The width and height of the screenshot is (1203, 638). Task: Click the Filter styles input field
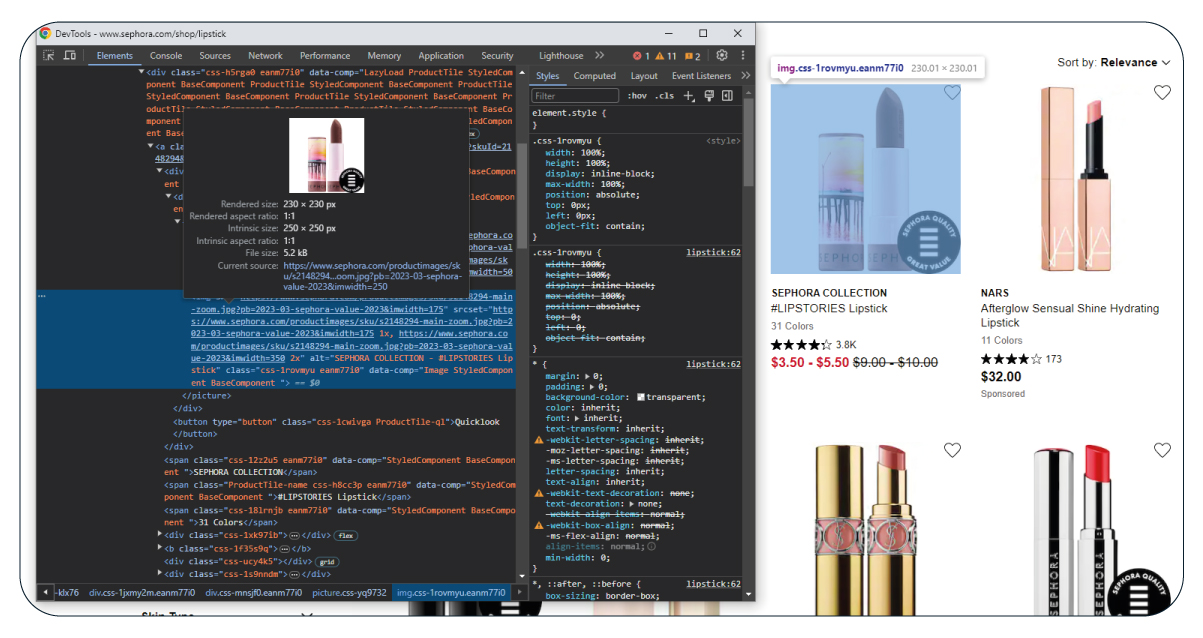click(575, 96)
